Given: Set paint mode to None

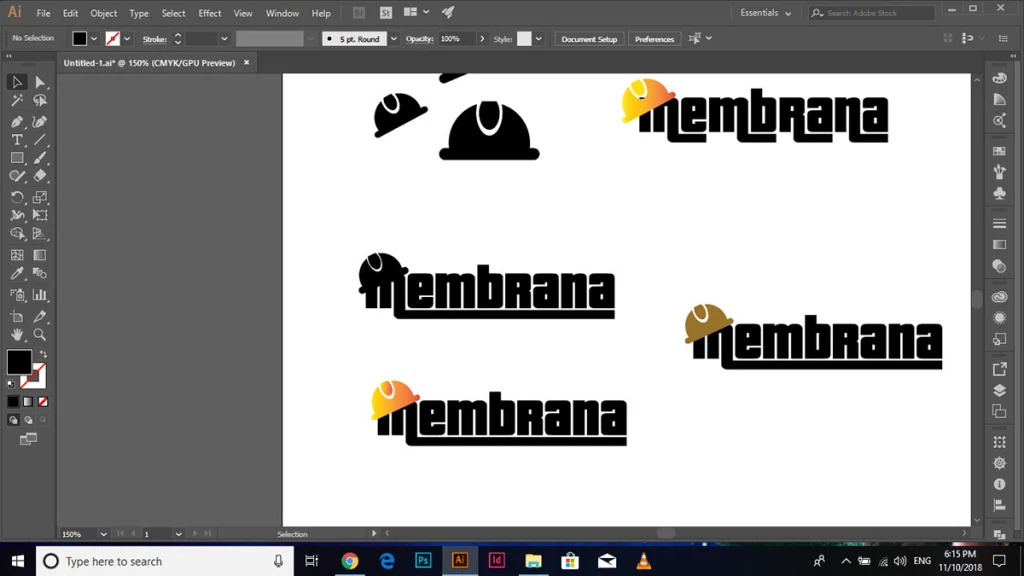Looking at the screenshot, I should point(43,402).
